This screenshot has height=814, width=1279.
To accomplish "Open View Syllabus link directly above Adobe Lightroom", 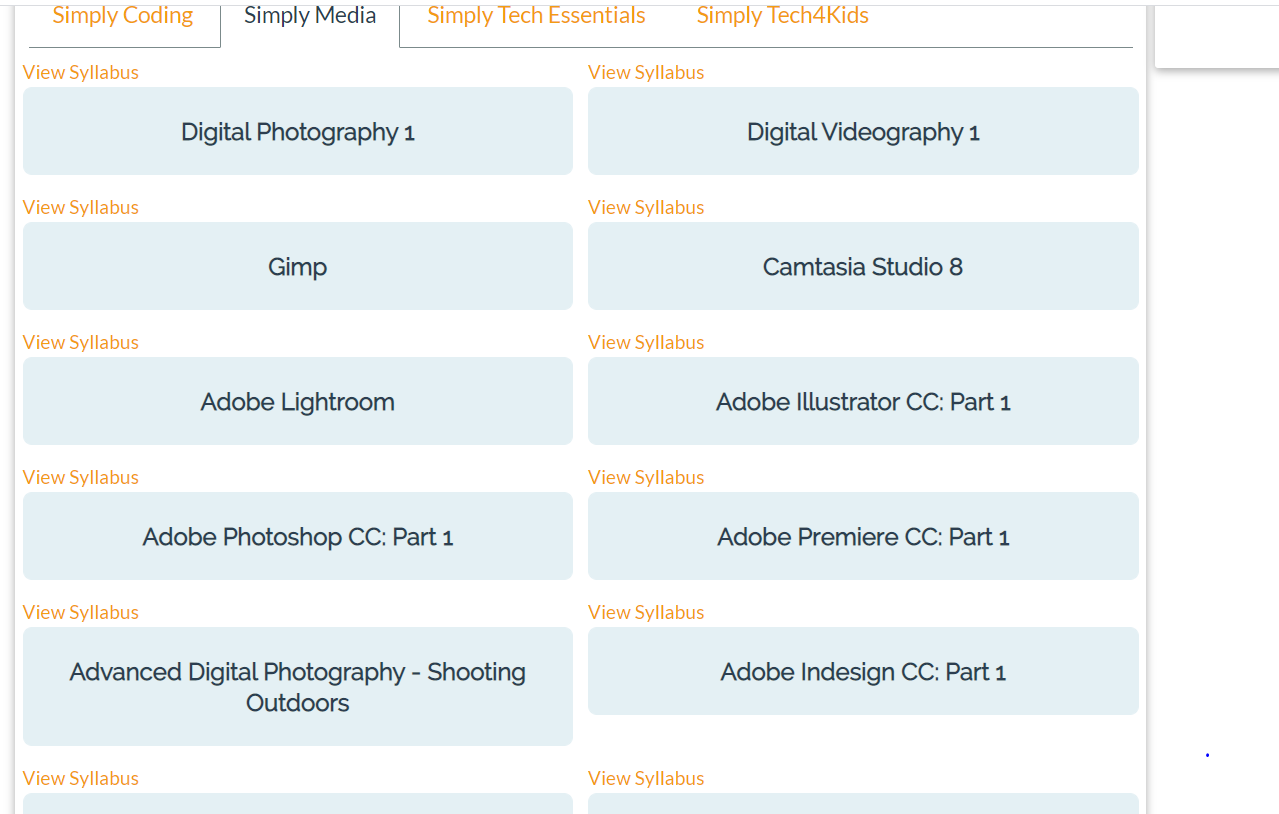I will (x=81, y=342).
